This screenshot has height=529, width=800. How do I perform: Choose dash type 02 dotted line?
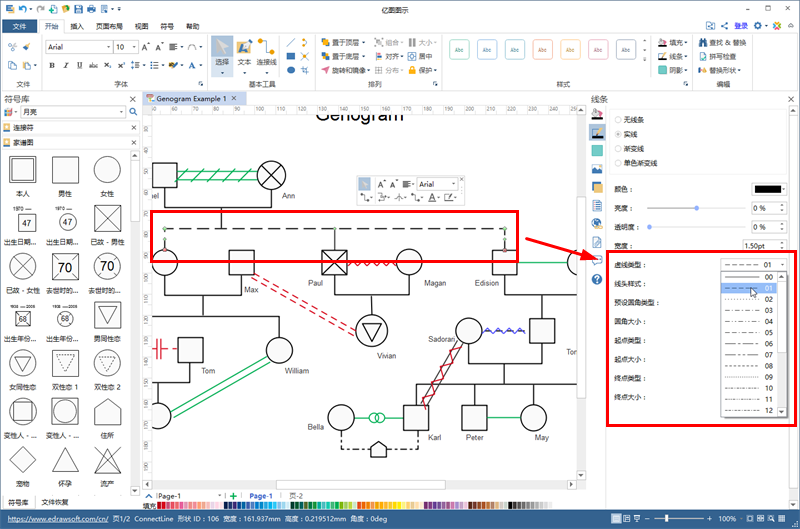click(748, 299)
